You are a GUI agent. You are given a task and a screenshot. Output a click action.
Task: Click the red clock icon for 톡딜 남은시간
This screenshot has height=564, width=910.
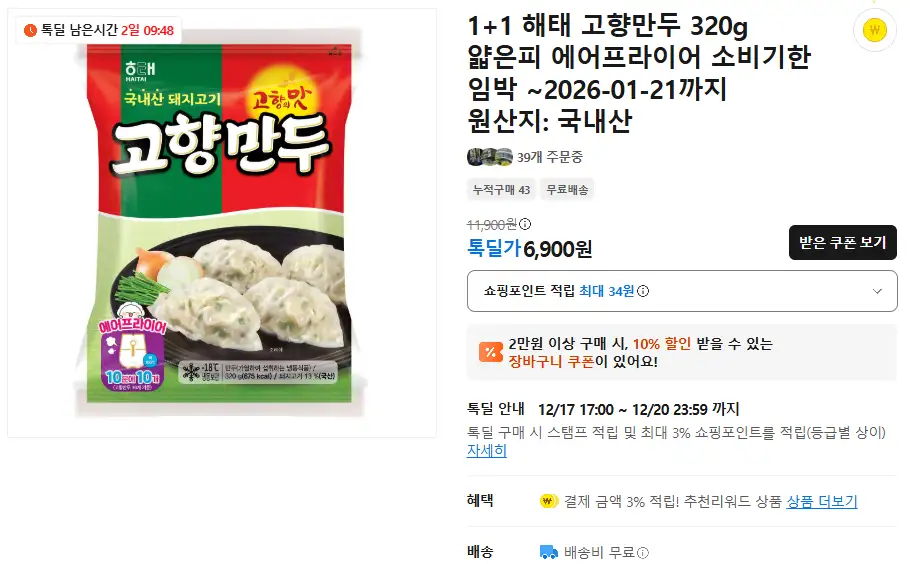tap(30, 30)
